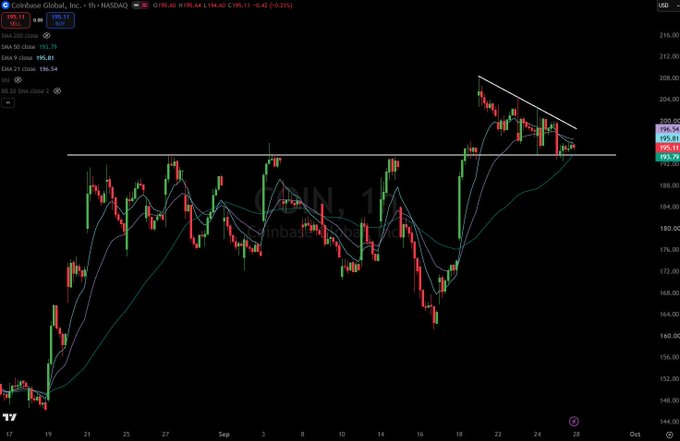The height and width of the screenshot is (441, 680).
Task: Toggle the eye icon next to BB 20 SMA close 2
Action: [57, 91]
